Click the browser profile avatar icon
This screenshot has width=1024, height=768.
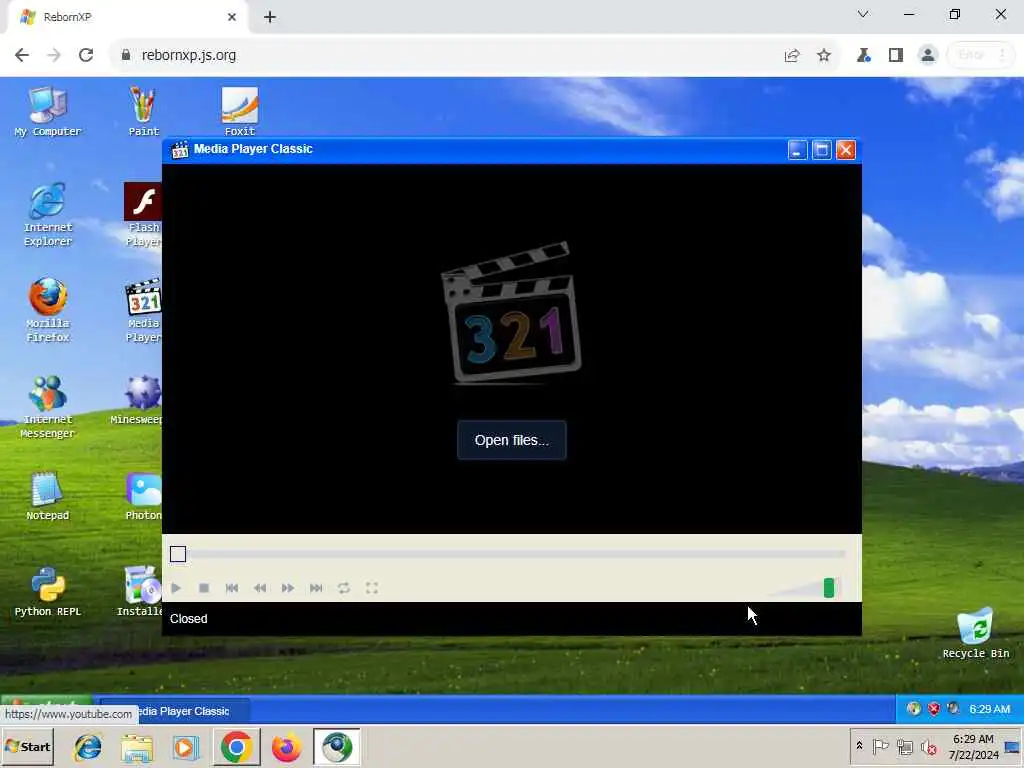[927, 56]
